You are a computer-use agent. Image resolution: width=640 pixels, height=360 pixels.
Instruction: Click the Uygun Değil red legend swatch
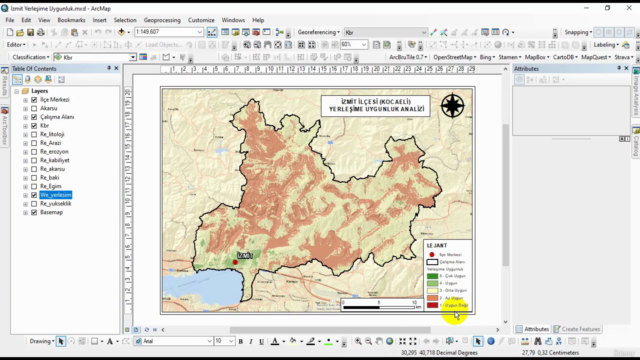tap(432, 305)
